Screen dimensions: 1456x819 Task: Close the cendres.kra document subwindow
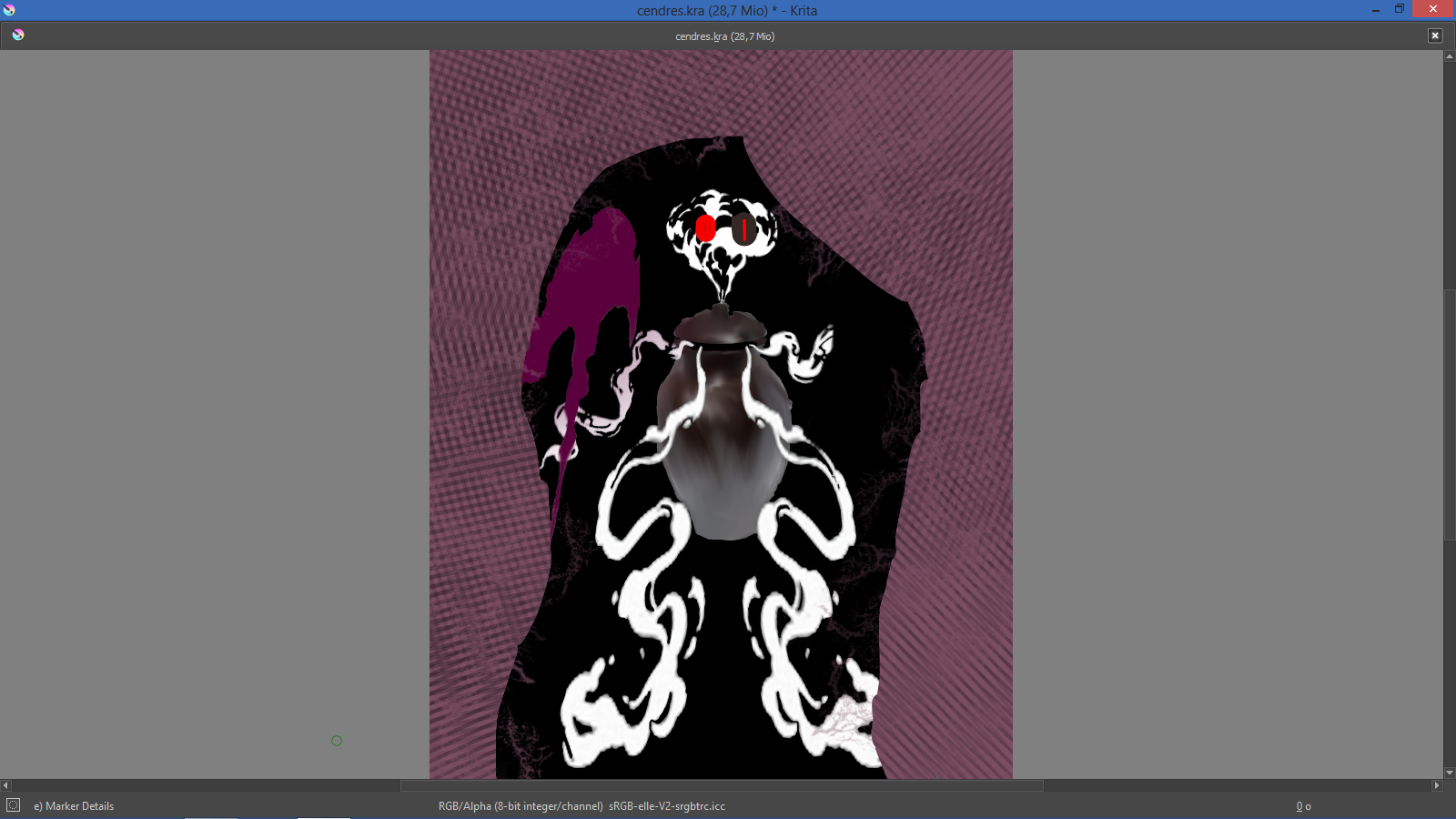pyautogui.click(x=1435, y=35)
